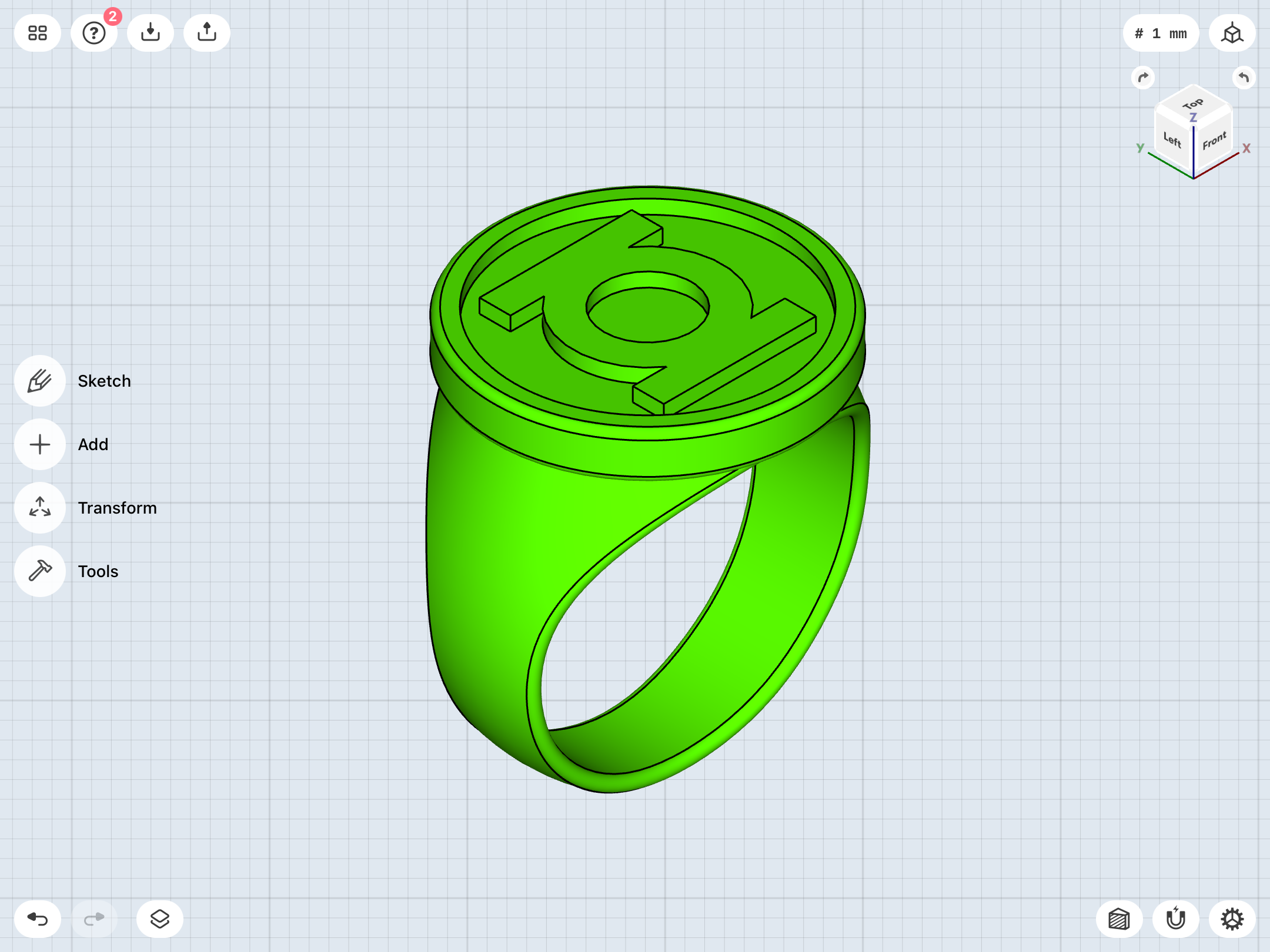Open the items layers panel icon
Screen dimensions: 1270x952
point(160,919)
